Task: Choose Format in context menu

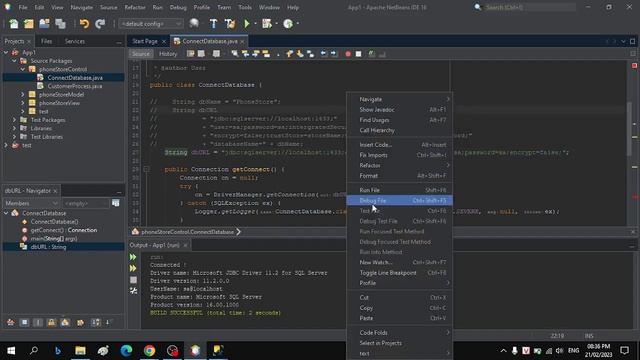Action: point(399,176)
